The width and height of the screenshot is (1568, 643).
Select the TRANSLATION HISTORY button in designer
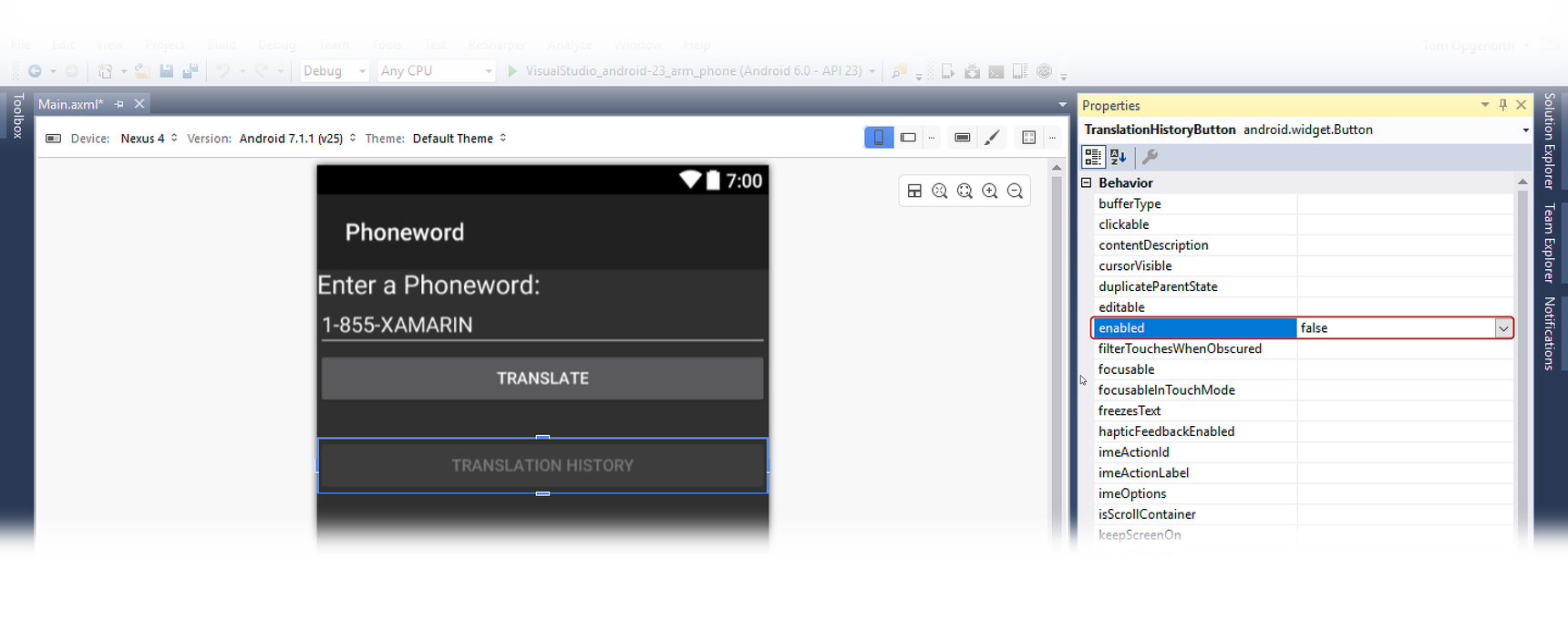click(542, 466)
